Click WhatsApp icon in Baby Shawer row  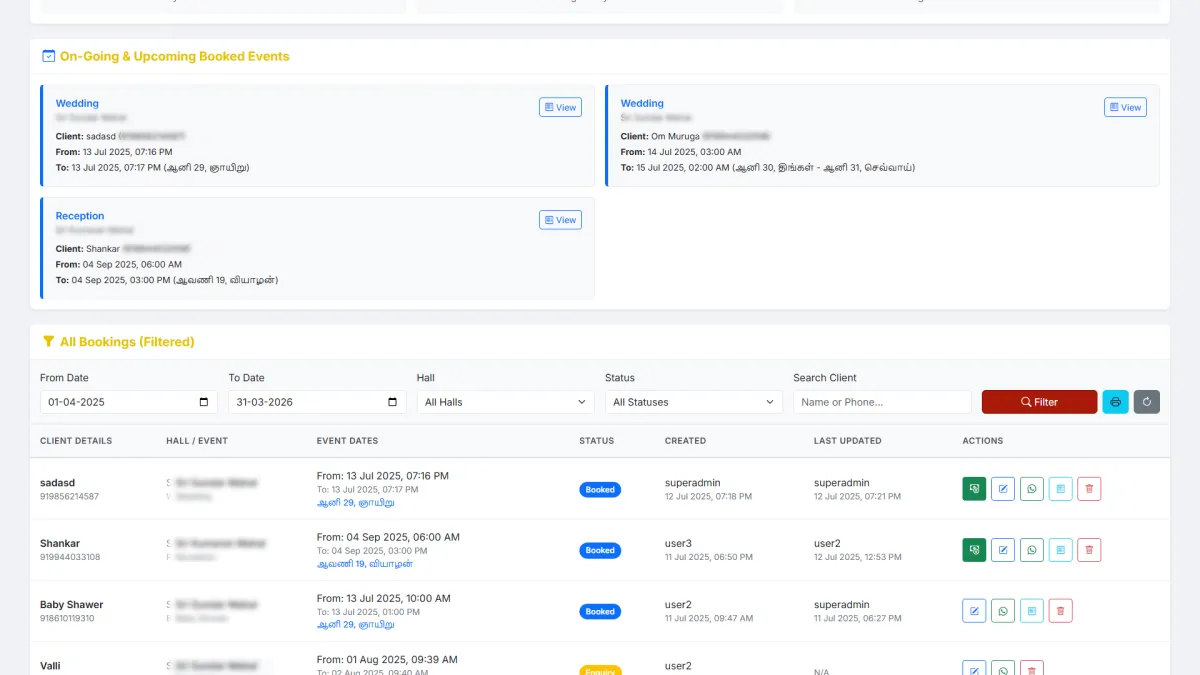(1003, 611)
